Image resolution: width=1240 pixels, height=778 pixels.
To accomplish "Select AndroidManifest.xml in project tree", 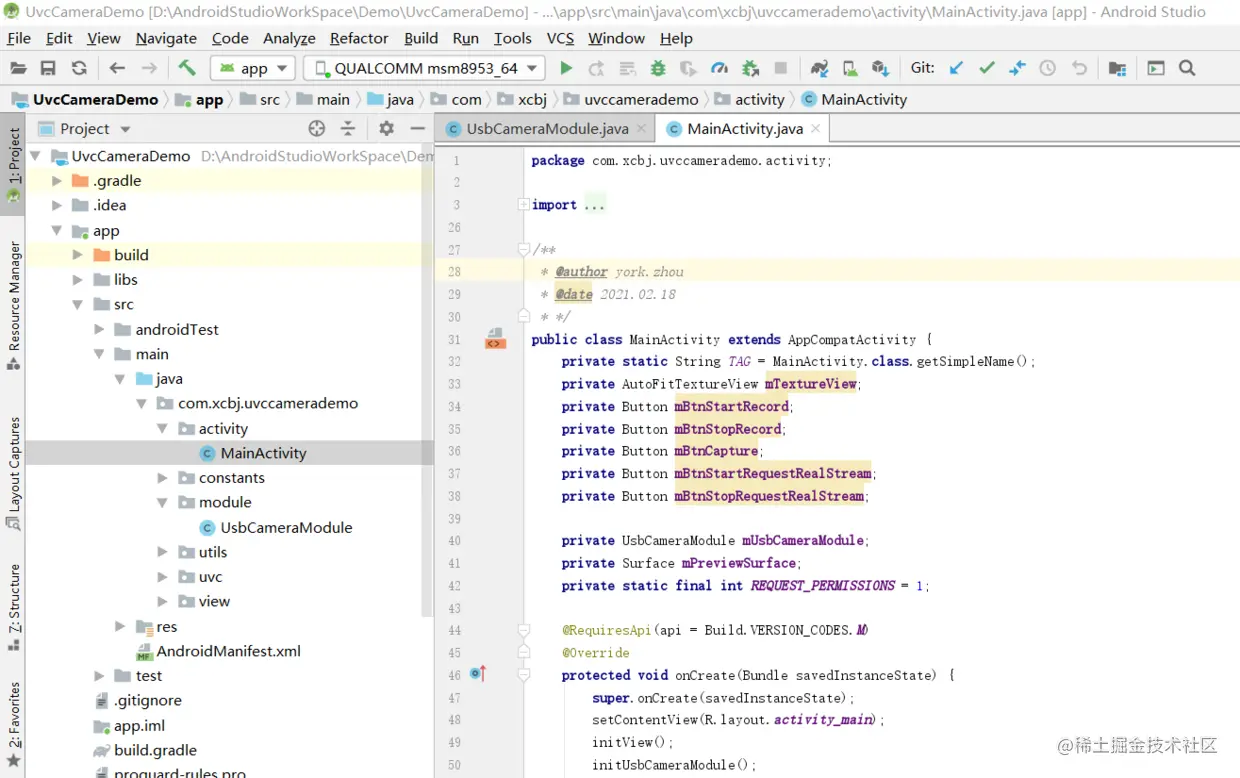I will [228, 651].
